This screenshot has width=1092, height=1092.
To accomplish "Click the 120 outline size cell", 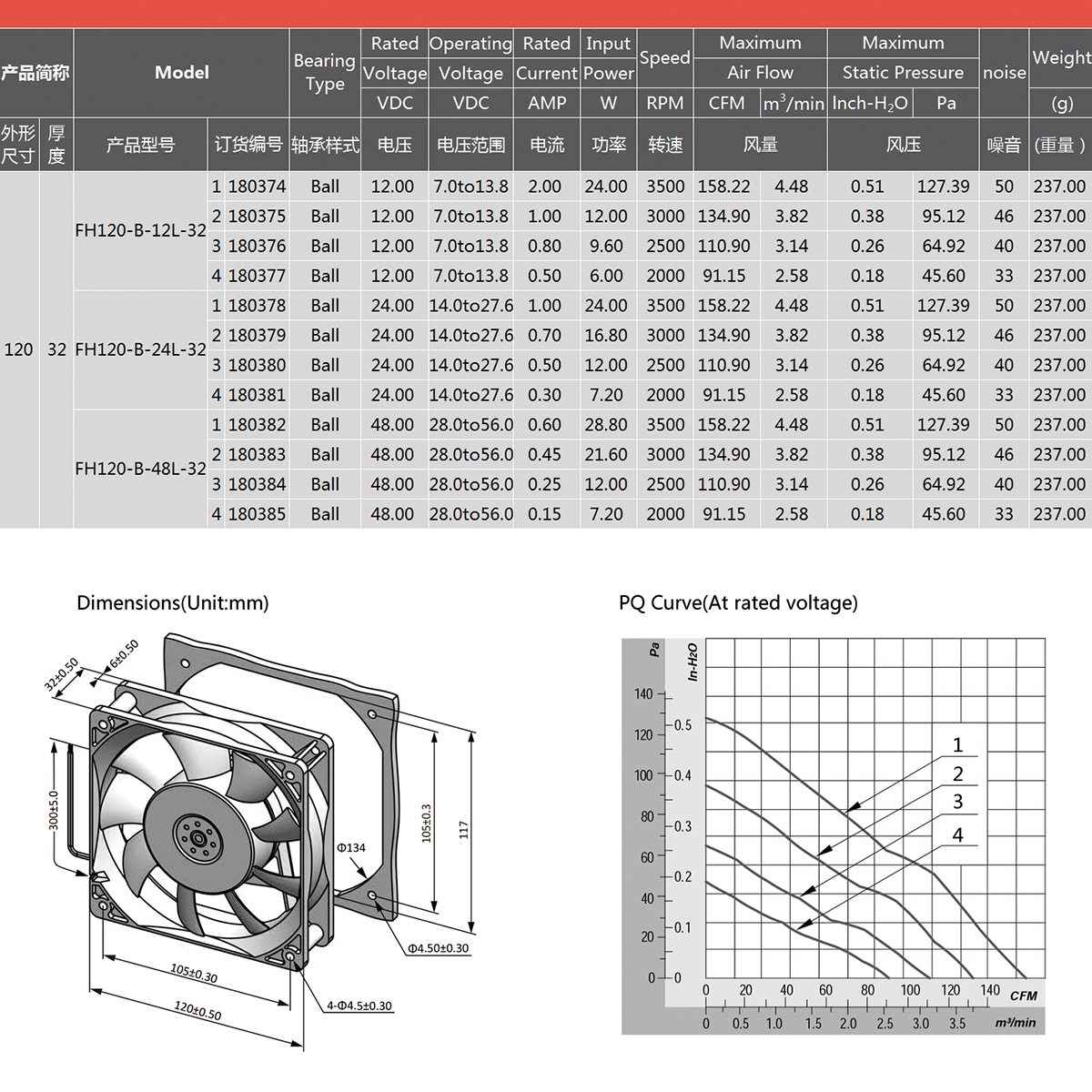I will 18,349.
